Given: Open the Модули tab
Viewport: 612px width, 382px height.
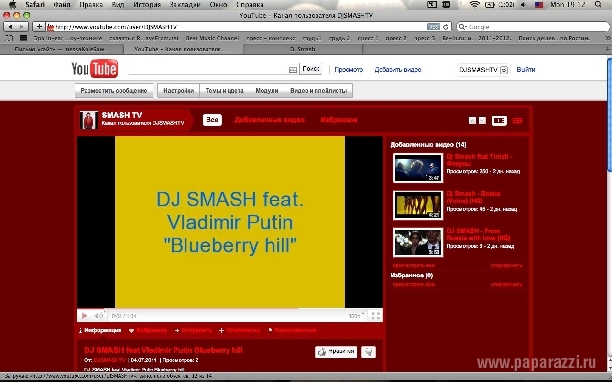Looking at the screenshot, I should 267,91.
